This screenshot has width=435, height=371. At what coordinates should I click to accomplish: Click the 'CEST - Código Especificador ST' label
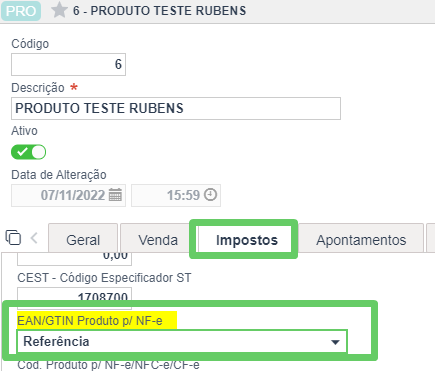tap(104, 278)
